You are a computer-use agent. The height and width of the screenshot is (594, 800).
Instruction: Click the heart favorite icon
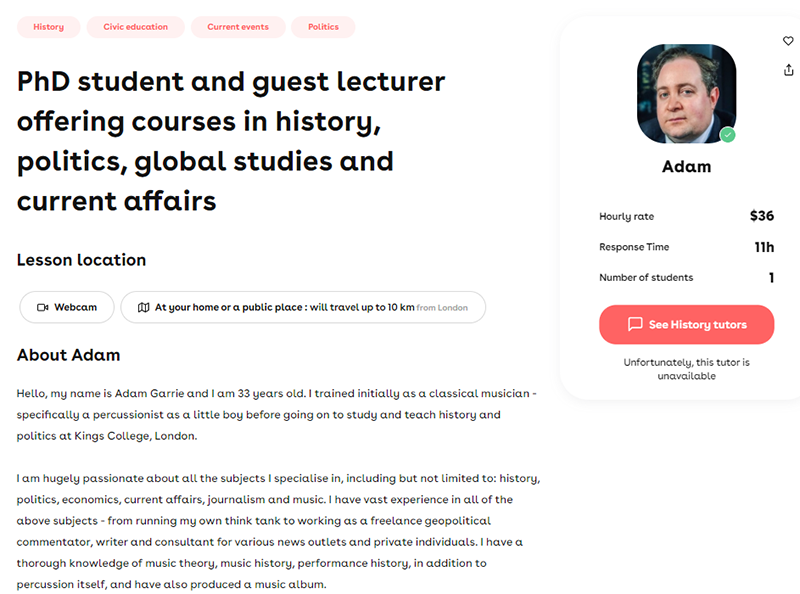click(788, 41)
